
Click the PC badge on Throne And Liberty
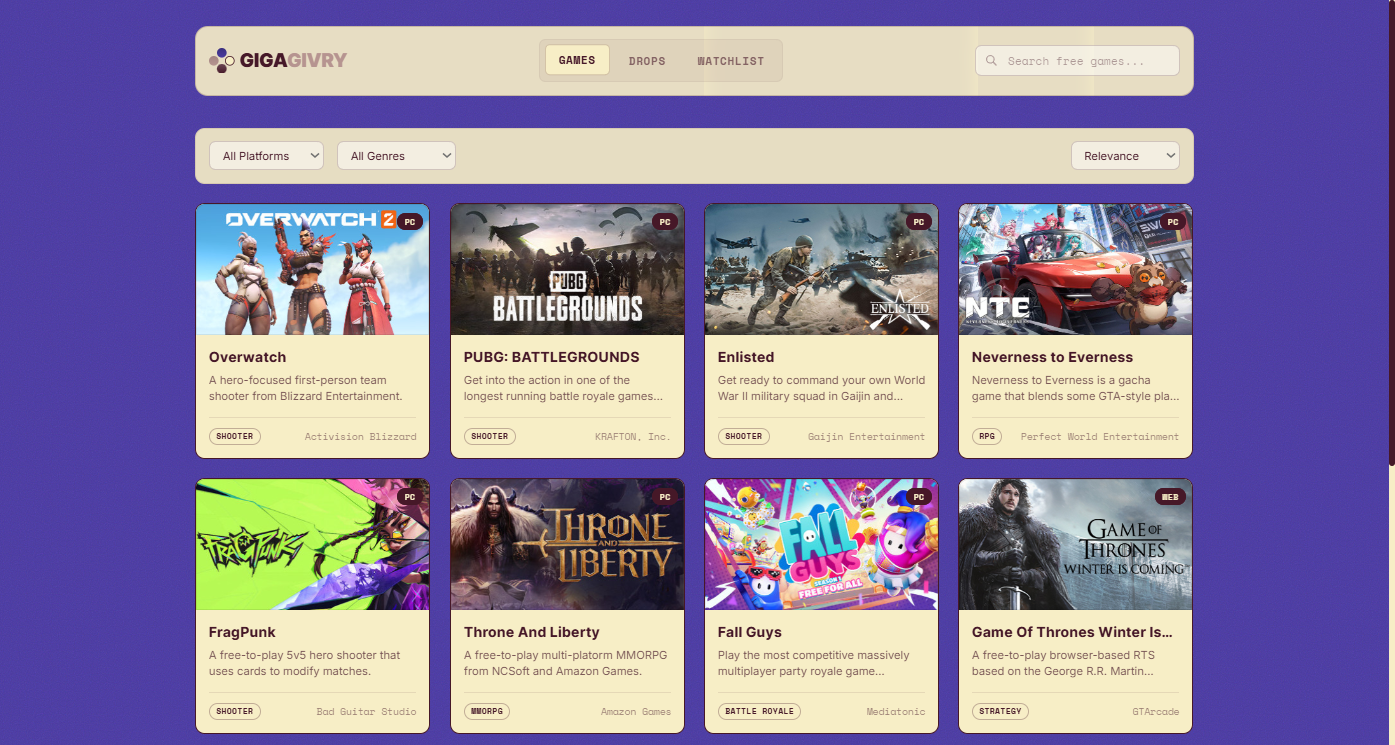(x=664, y=497)
